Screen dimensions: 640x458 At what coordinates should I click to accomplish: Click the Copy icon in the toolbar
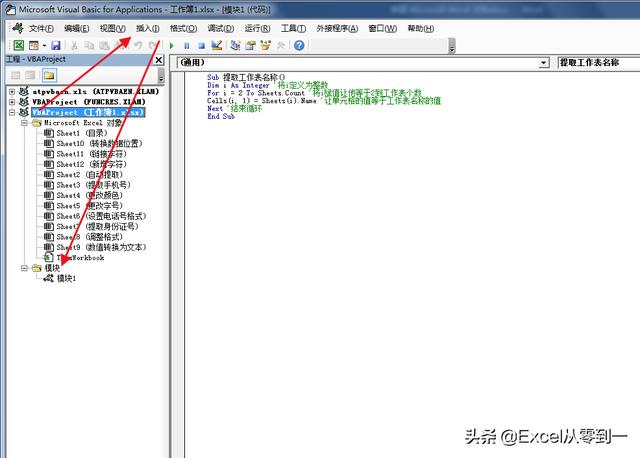pos(89,45)
